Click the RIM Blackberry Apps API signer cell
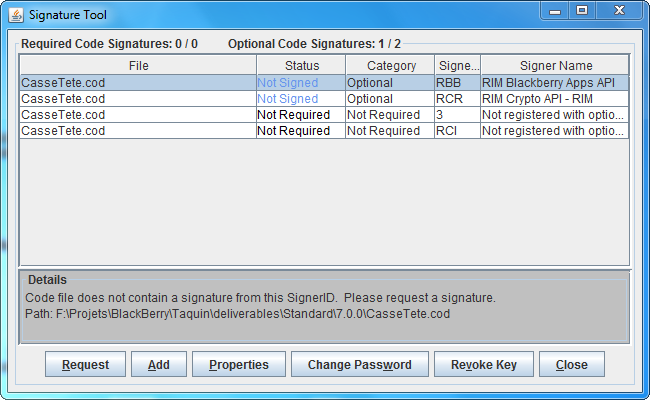 click(x=554, y=83)
